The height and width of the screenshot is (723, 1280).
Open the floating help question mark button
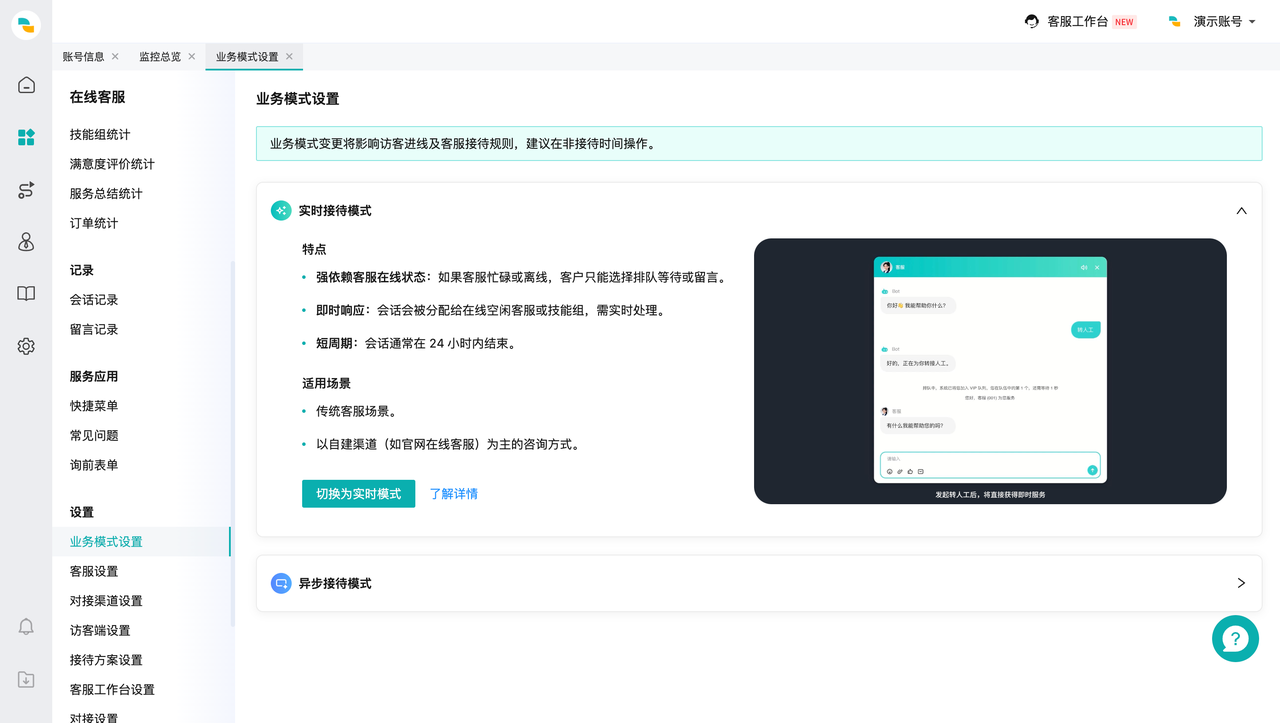point(1235,638)
